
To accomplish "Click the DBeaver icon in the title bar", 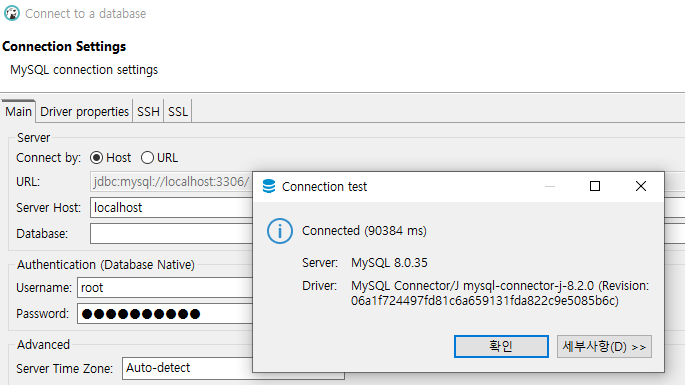I will tap(12, 13).
